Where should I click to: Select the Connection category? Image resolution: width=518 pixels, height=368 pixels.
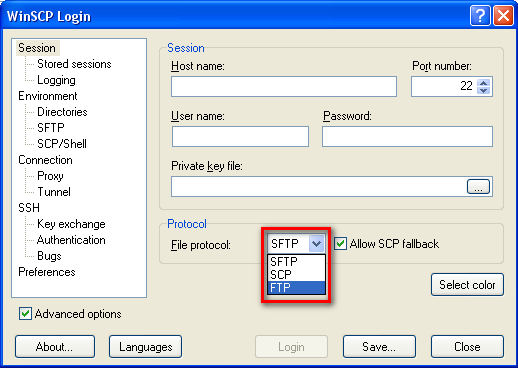pos(45,160)
